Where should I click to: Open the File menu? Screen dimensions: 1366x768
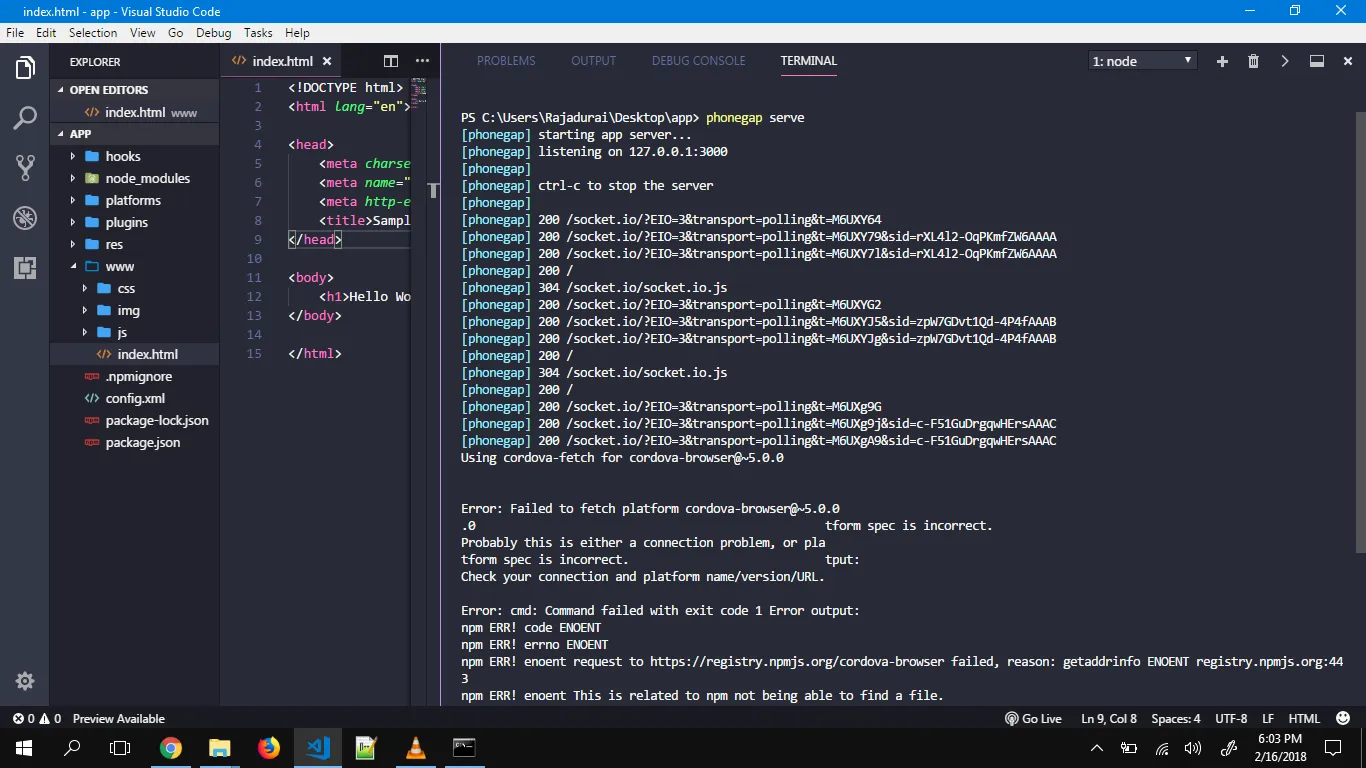15,33
